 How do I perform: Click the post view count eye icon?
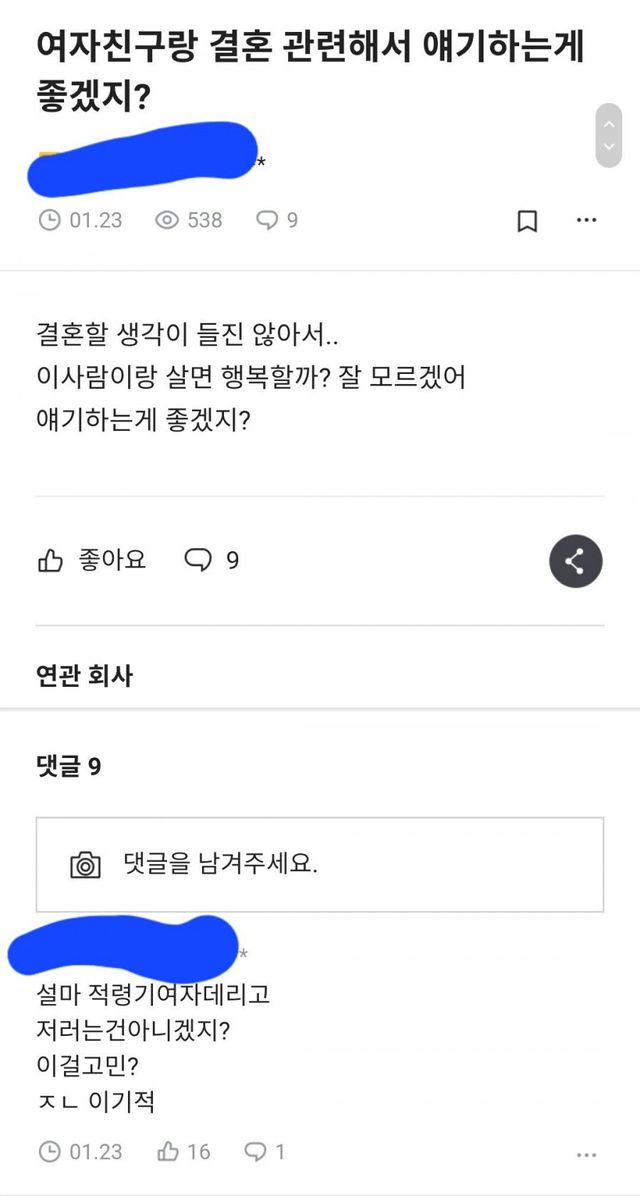point(167,220)
